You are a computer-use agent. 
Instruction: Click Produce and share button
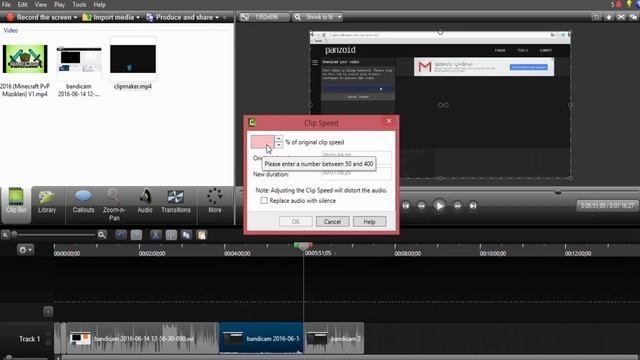point(180,17)
